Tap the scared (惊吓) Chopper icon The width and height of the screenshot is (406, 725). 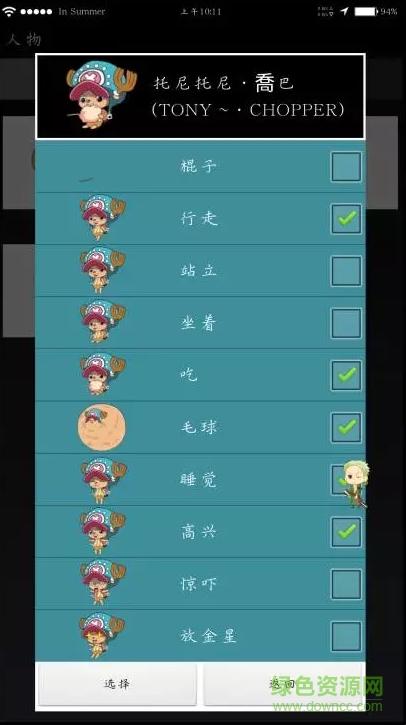click(102, 583)
